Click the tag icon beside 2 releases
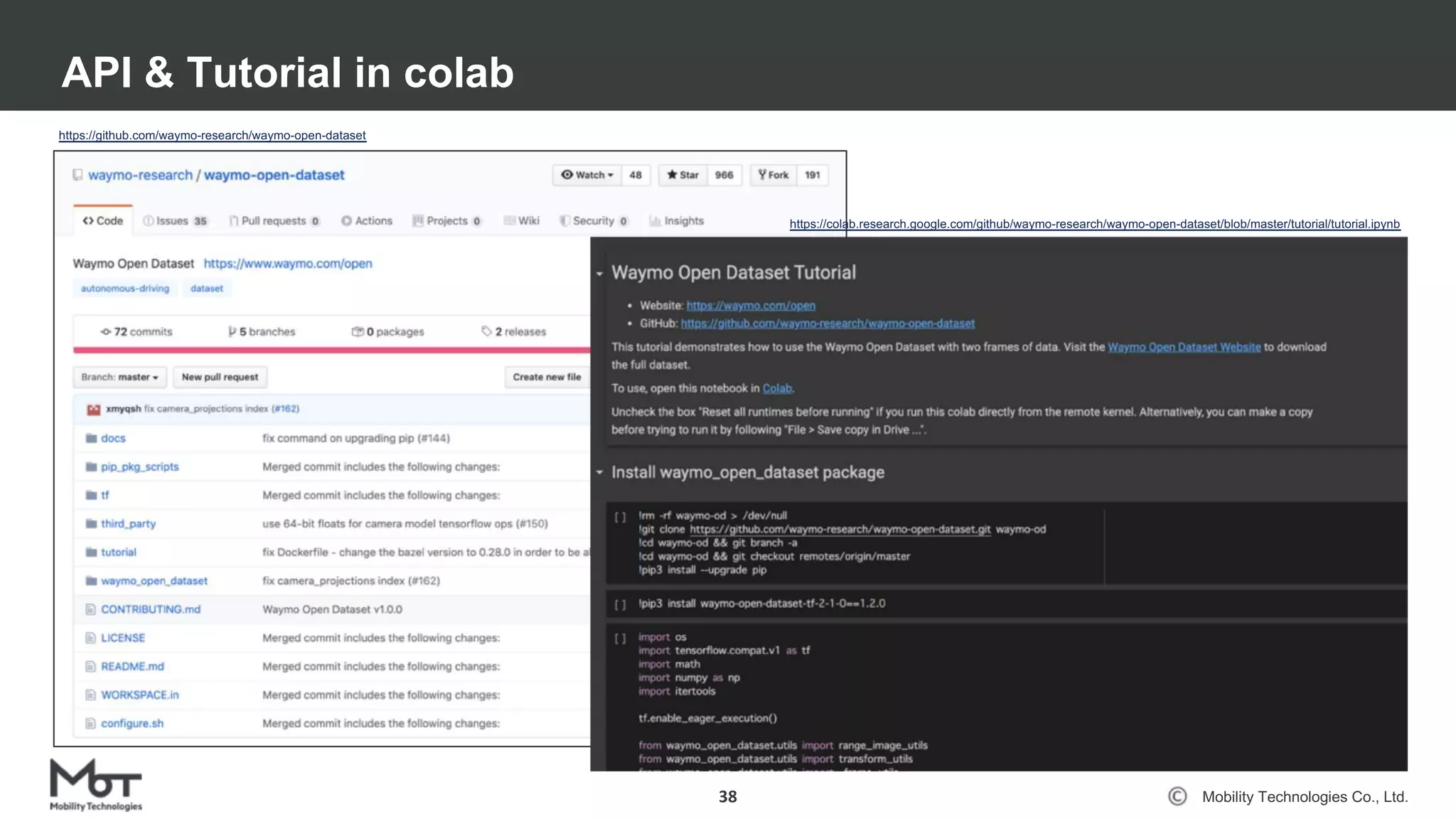 (486, 331)
